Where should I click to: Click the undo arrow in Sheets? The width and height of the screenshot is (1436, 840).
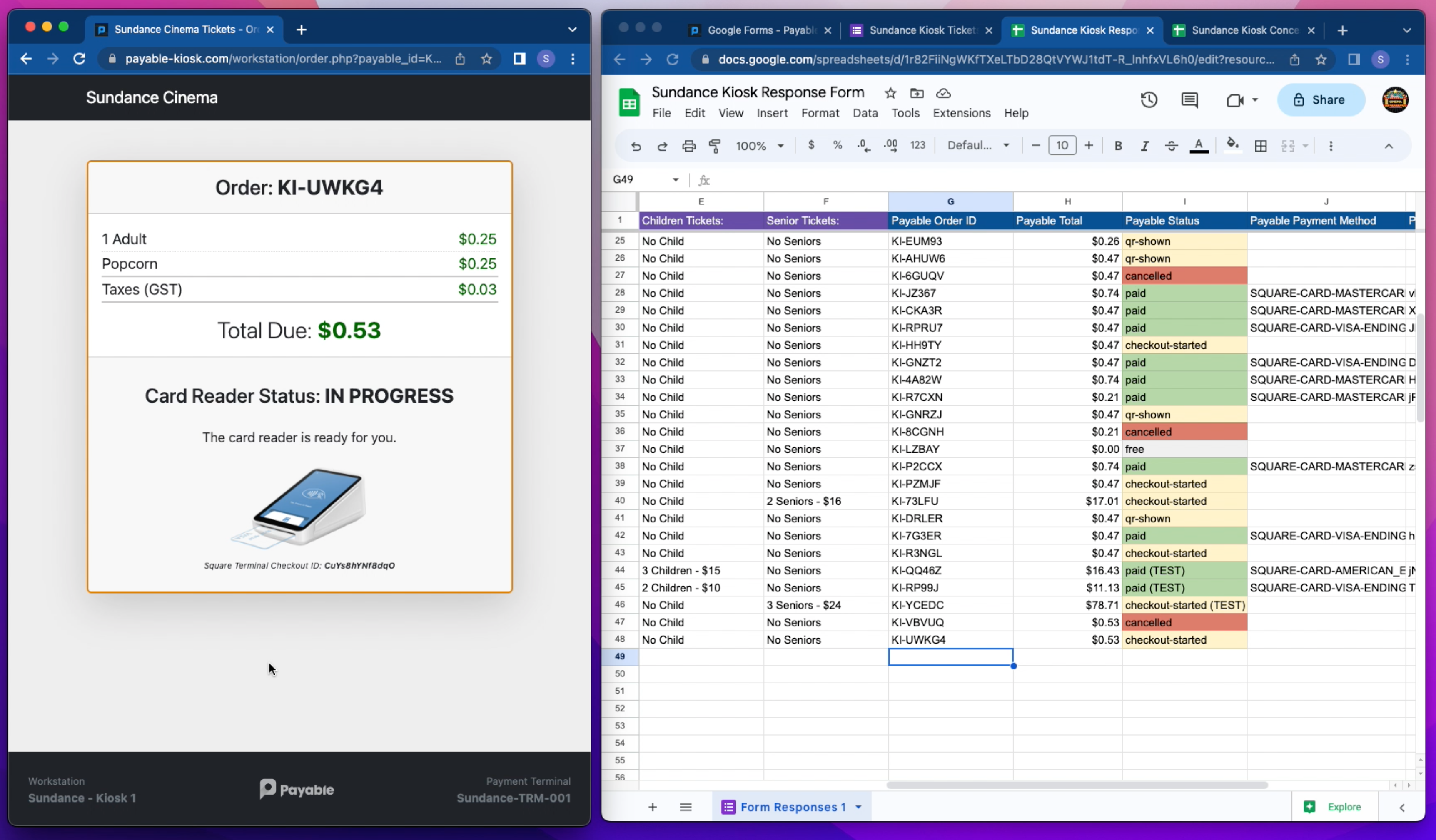(x=636, y=146)
